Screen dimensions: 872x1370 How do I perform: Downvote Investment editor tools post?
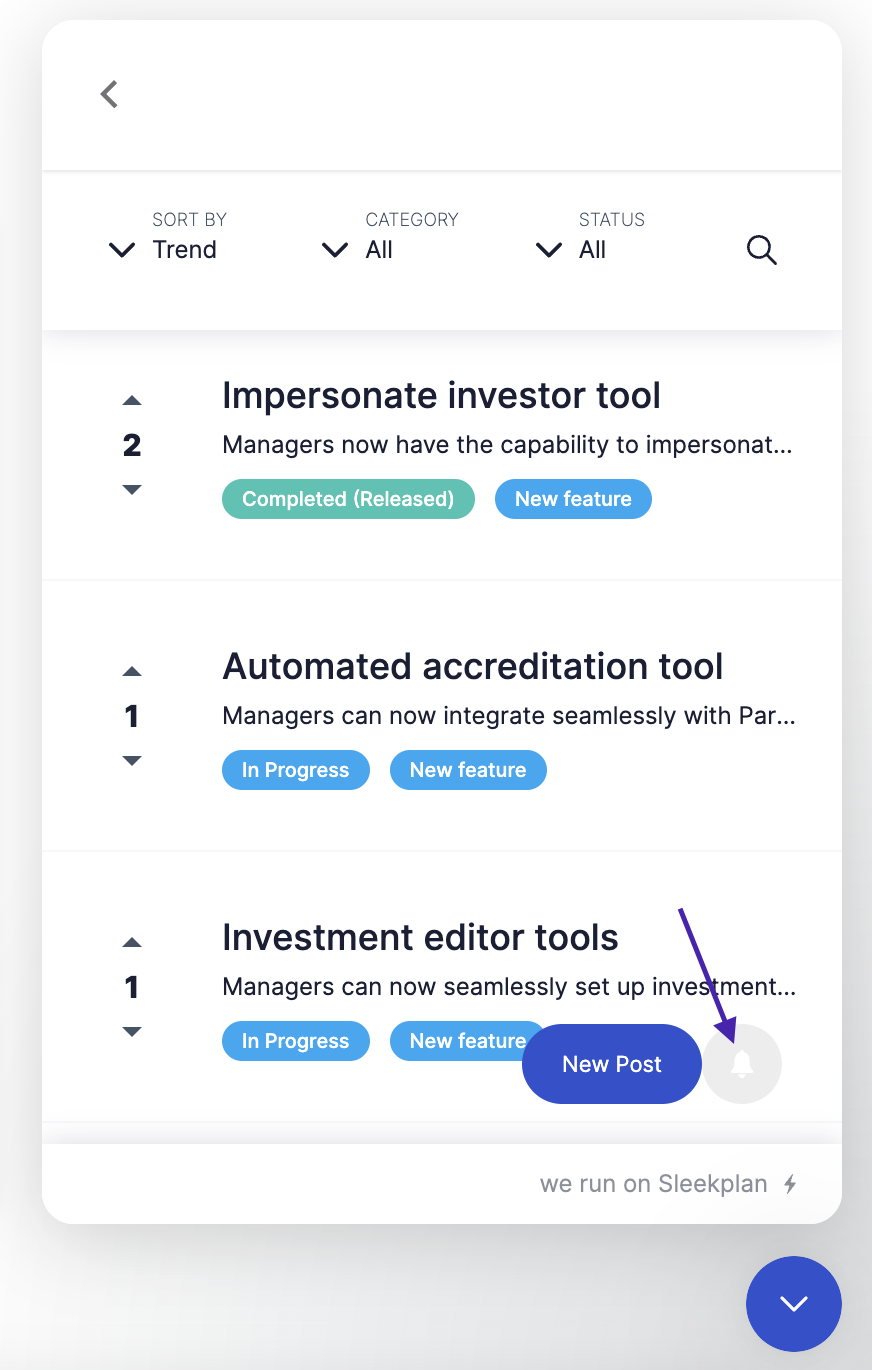[x=132, y=1032]
